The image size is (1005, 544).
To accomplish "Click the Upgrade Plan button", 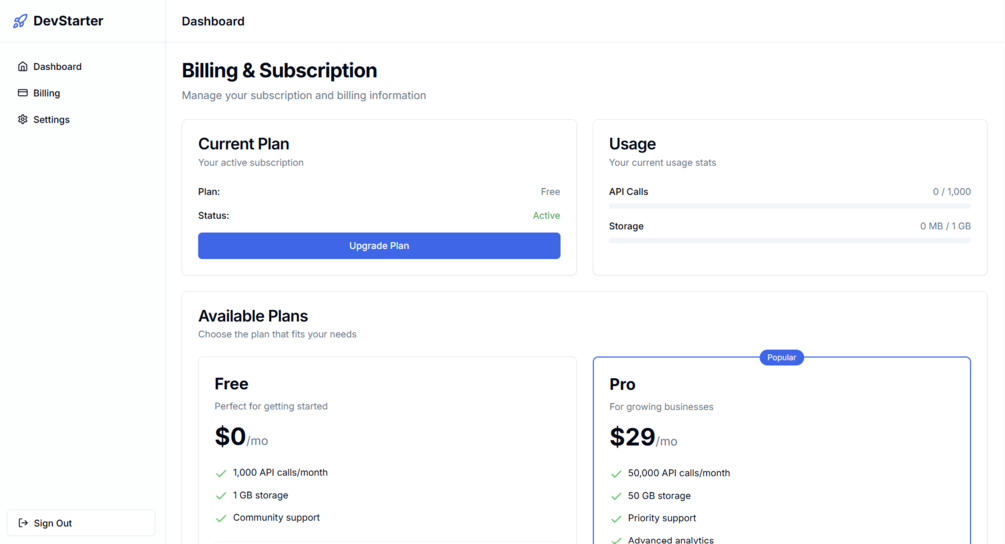I will point(379,245).
